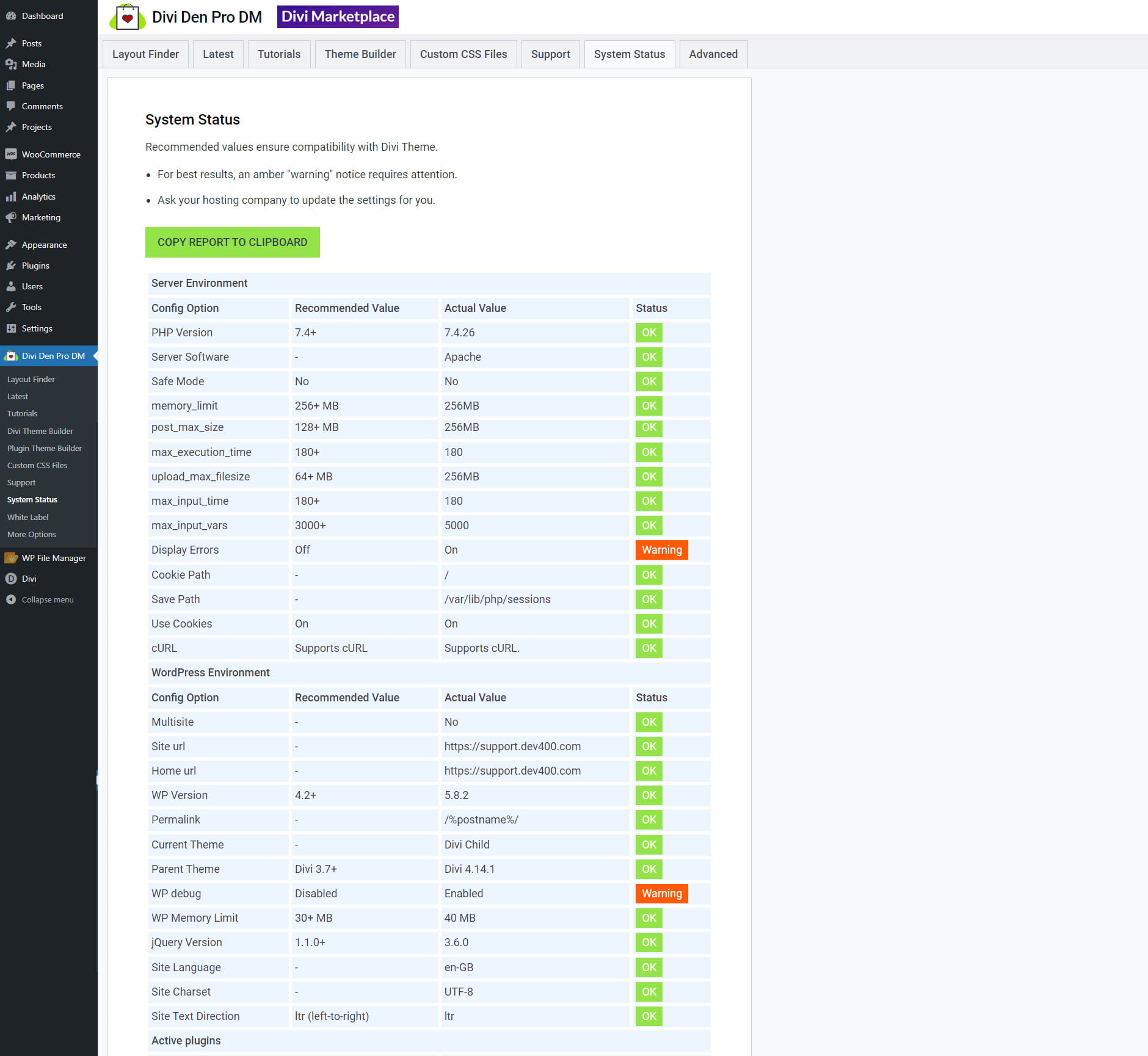This screenshot has width=1148, height=1056.
Task: Click the Plugins plug icon
Action: pos(11,266)
